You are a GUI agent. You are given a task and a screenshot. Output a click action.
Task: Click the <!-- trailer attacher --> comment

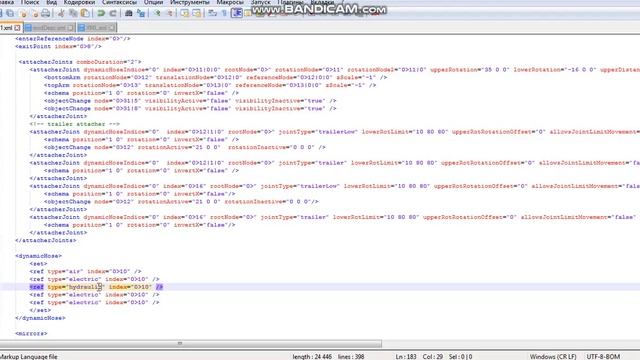74,124
